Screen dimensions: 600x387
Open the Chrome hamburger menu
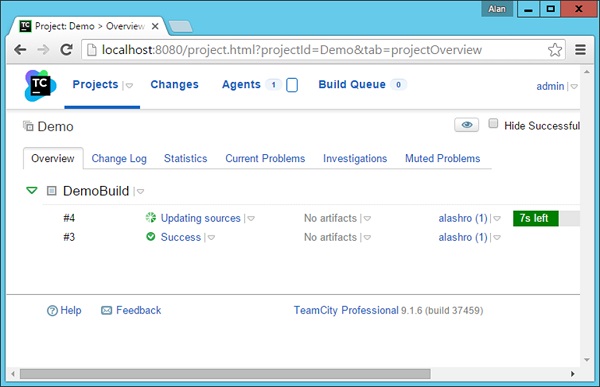580,50
